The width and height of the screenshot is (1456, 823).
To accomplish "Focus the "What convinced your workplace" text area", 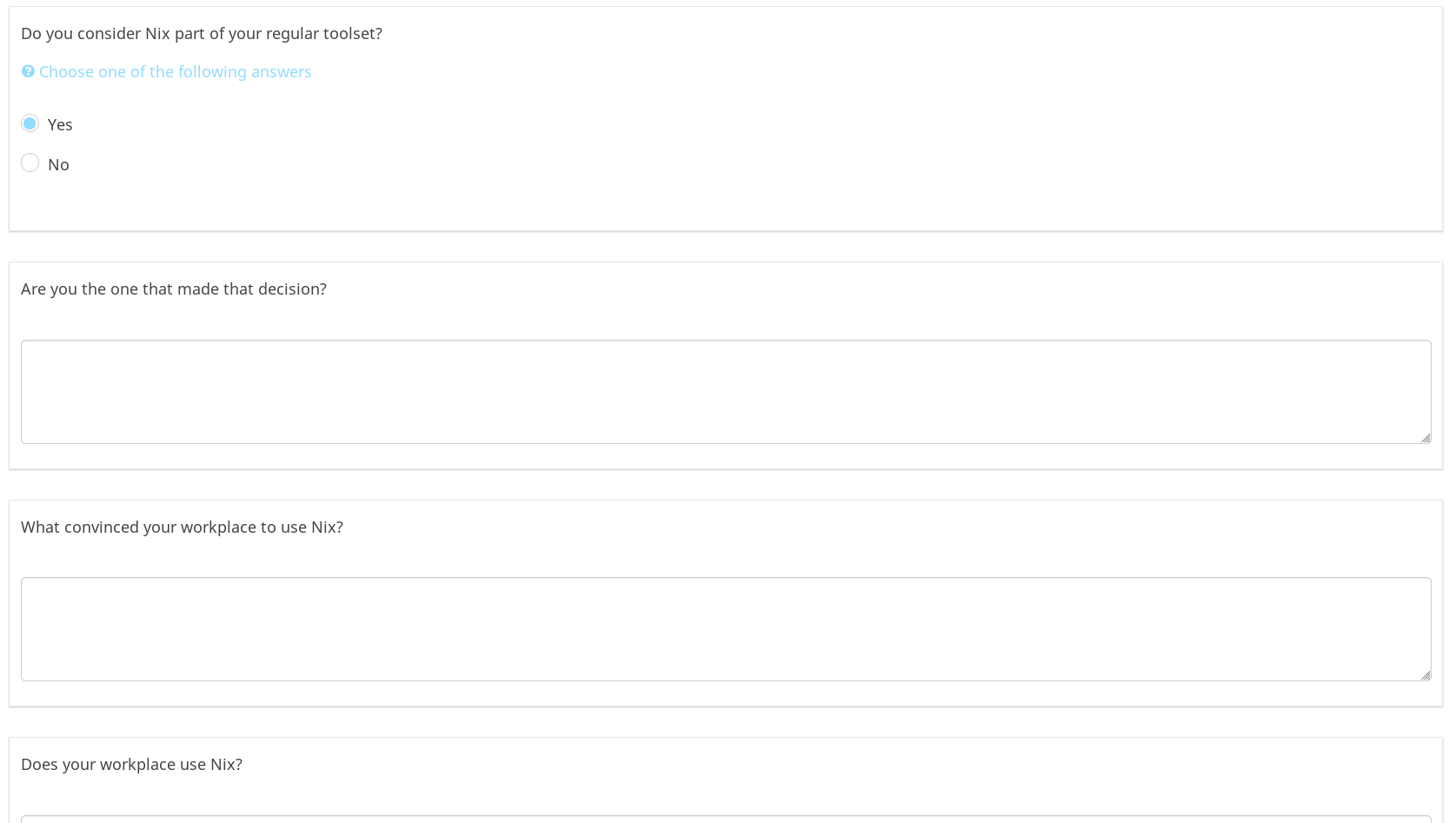I will tap(725, 629).
